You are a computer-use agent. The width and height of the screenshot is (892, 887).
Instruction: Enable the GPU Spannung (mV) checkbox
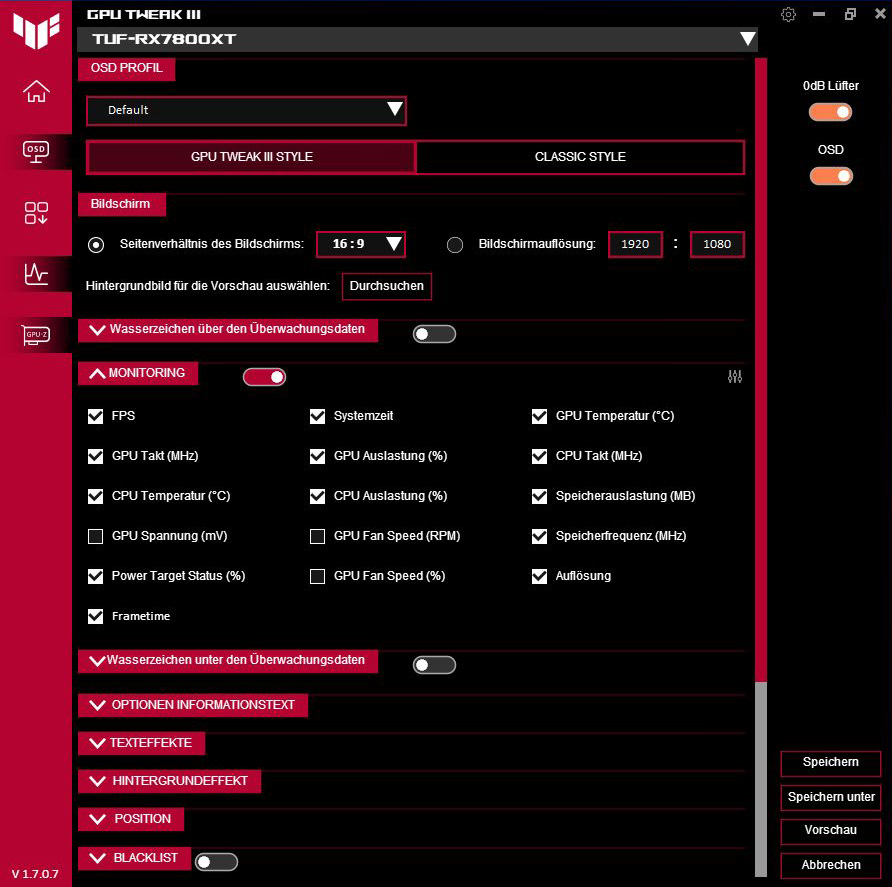[x=95, y=536]
